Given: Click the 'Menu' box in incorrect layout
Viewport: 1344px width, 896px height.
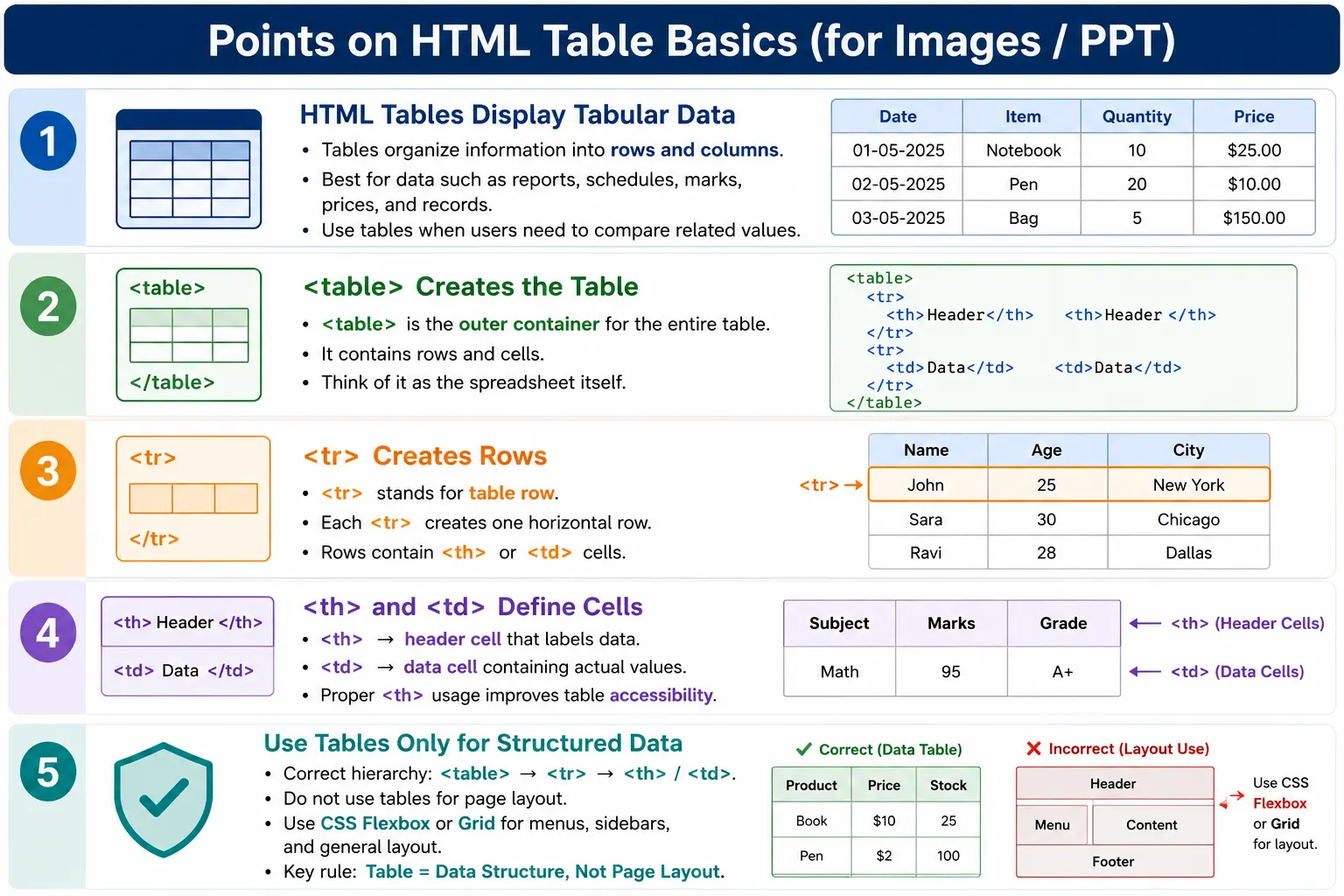Looking at the screenshot, I should pyautogui.click(x=1052, y=825).
